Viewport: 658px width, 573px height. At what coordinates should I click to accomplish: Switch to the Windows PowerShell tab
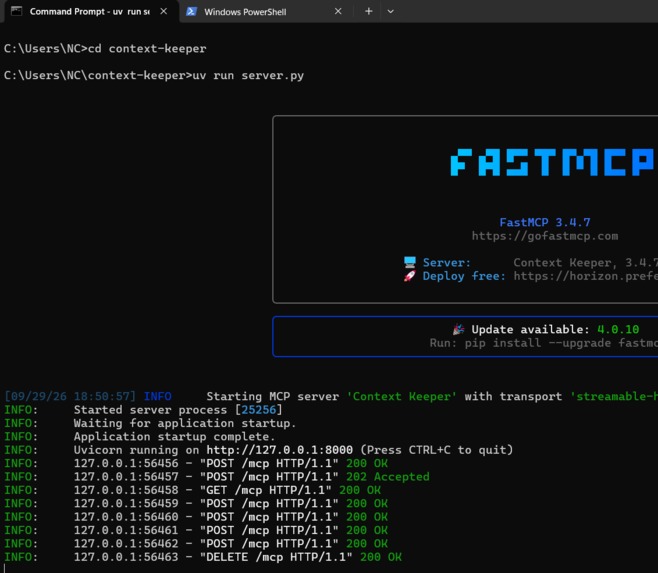point(265,11)
